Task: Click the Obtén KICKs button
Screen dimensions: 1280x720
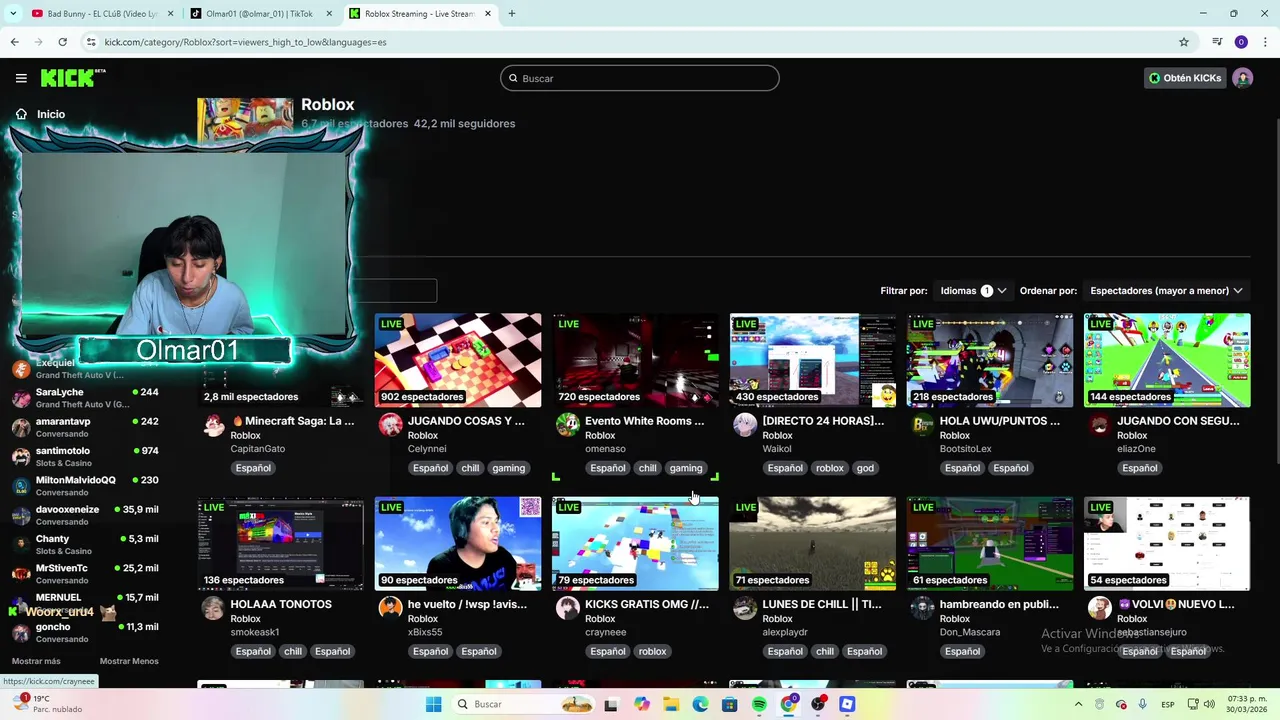Action: [1185, 78]
